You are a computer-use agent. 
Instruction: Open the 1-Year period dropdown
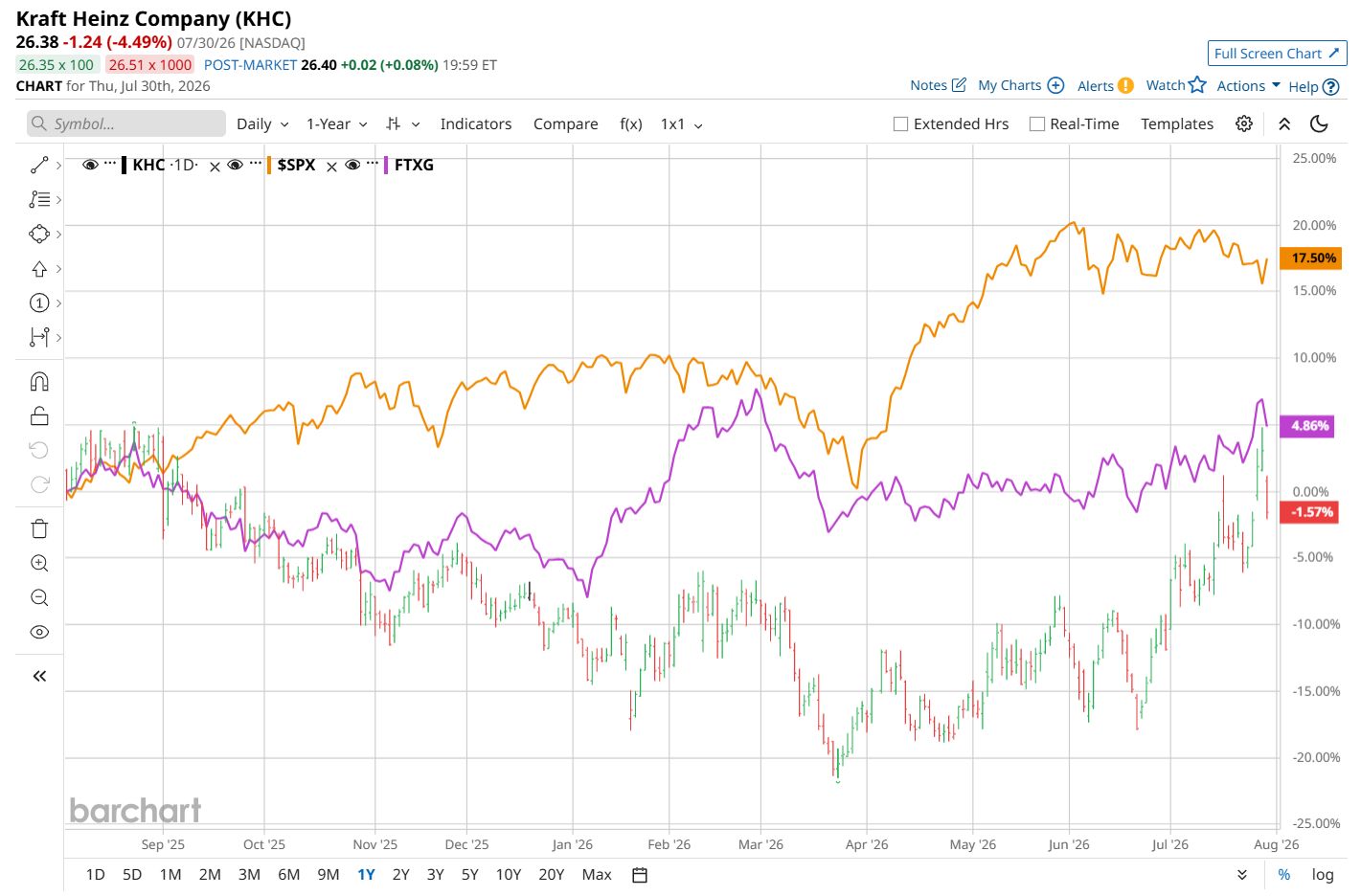(x=337, y=124)
